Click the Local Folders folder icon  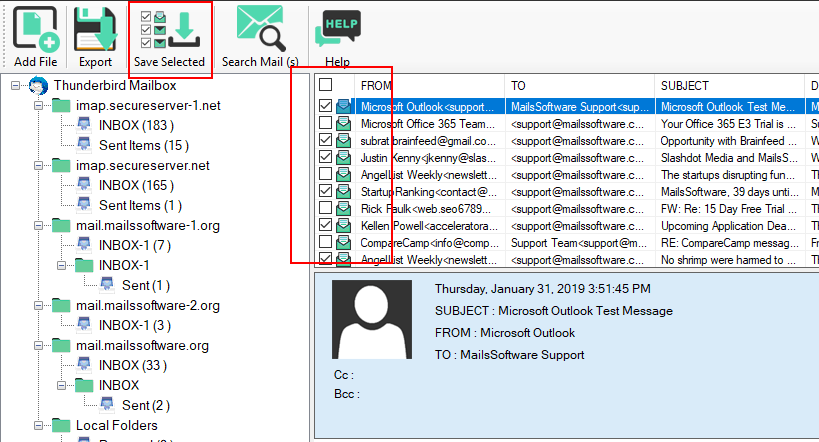(x=61, y=425)
